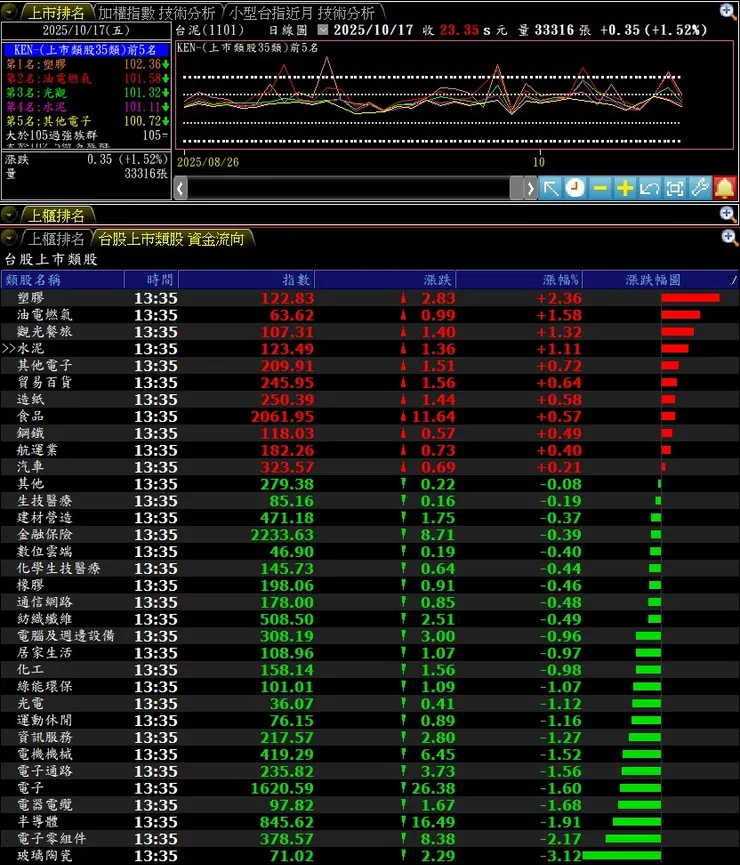The height and width of the screenshot is (865, 740).
Task: Open column sort dropdown at 漲跌幅圖 header
Action: pos(732,280)
